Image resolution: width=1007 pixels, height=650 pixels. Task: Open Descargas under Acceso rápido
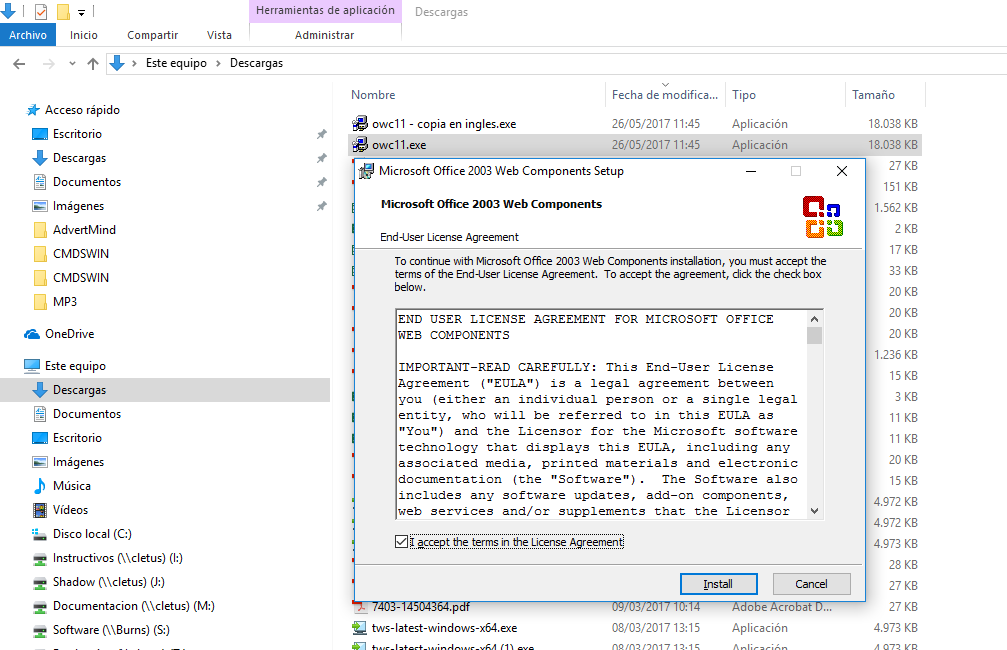pyautogui.click(x=79, y=158)
